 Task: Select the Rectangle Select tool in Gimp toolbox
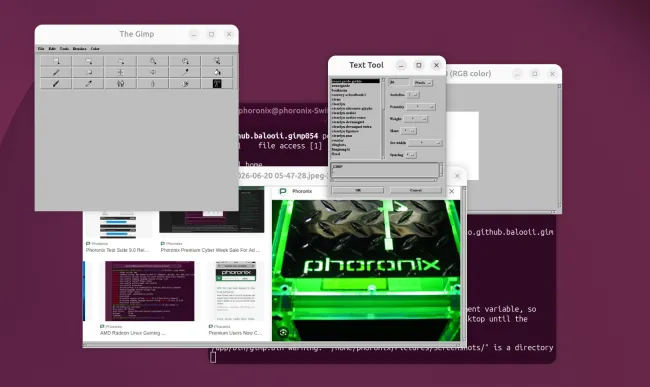56,61
